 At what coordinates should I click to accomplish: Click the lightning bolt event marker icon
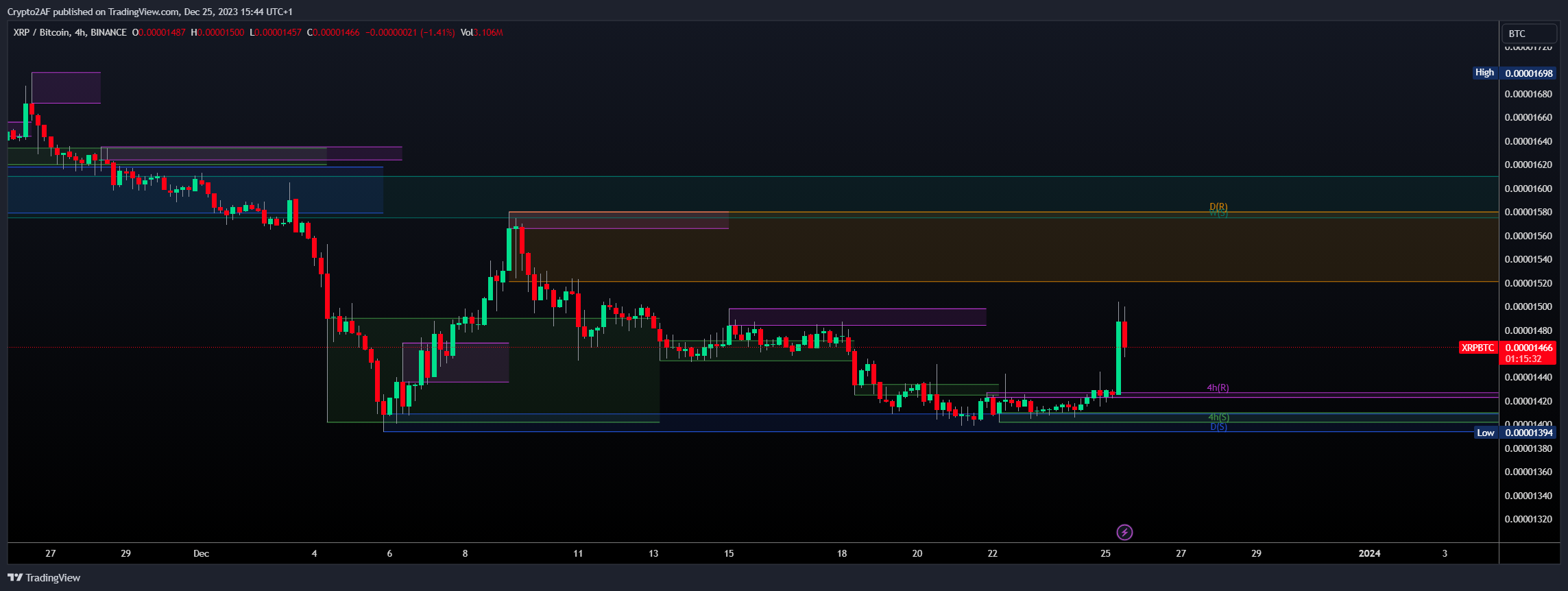tap(1124, 532)
